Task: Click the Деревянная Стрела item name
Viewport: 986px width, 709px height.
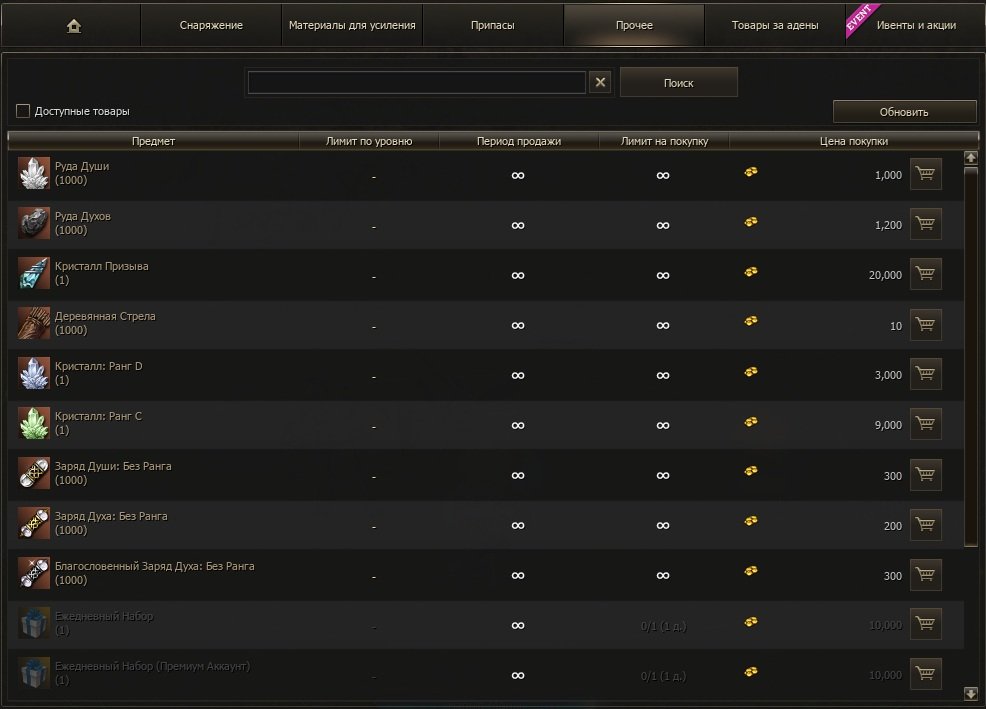Action: coord(105,316)
